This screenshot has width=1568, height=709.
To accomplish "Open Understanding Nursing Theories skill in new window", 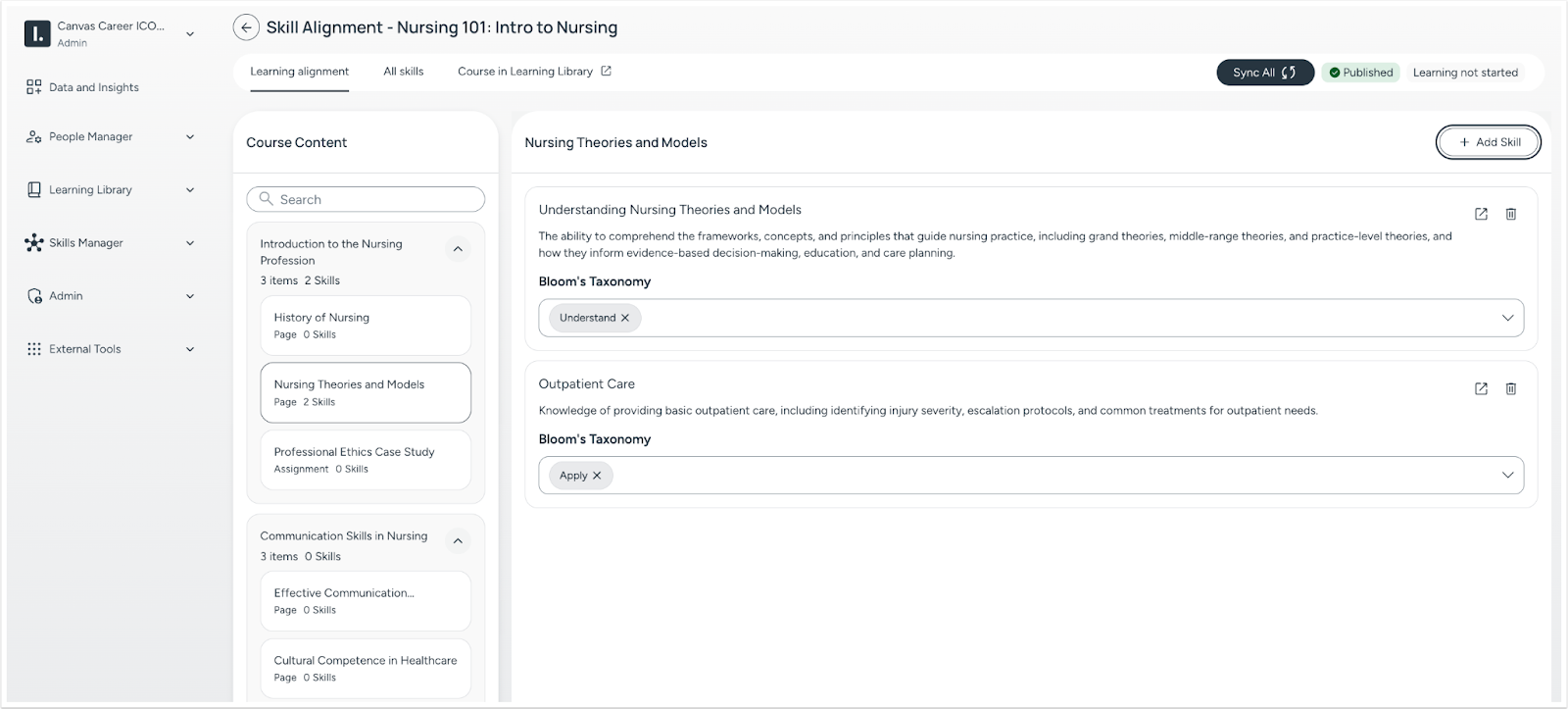I will [1481, 214].
